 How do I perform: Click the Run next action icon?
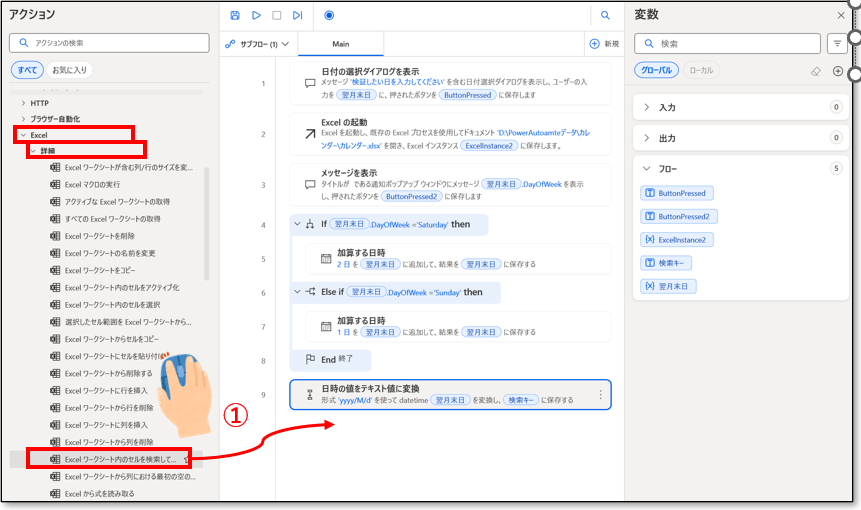click(297, 15)
